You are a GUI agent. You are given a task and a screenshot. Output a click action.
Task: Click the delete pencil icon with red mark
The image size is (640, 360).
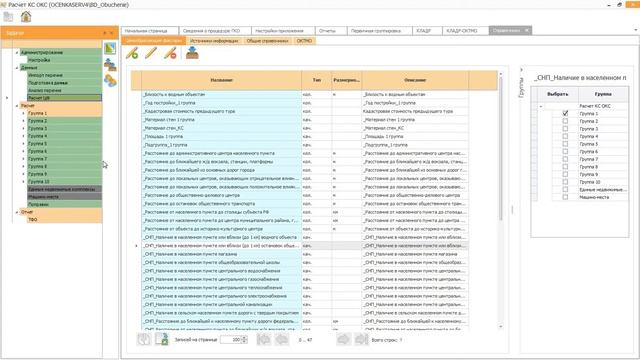170,53
